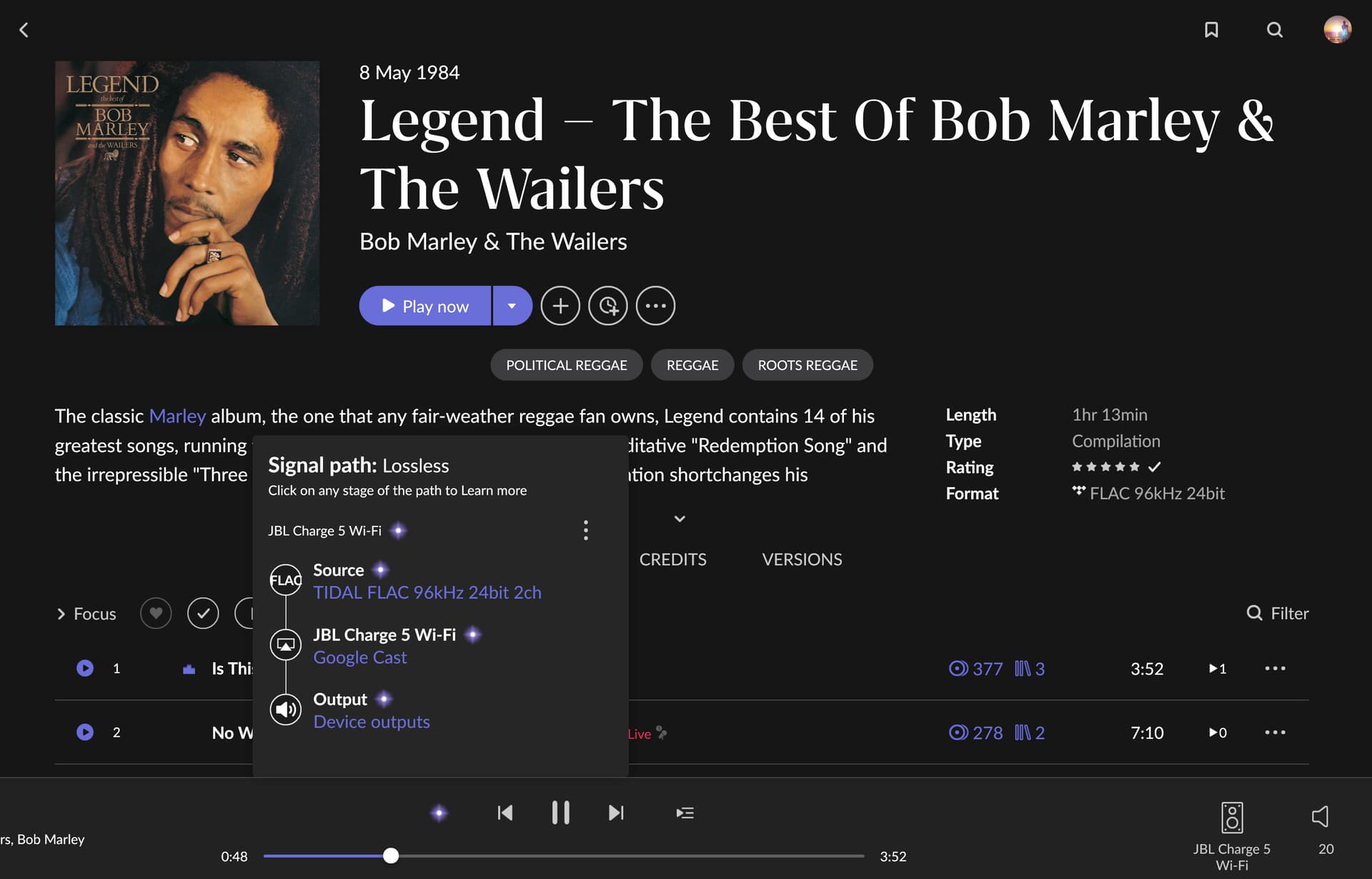Click the three-dot album options button

(655, 306)
